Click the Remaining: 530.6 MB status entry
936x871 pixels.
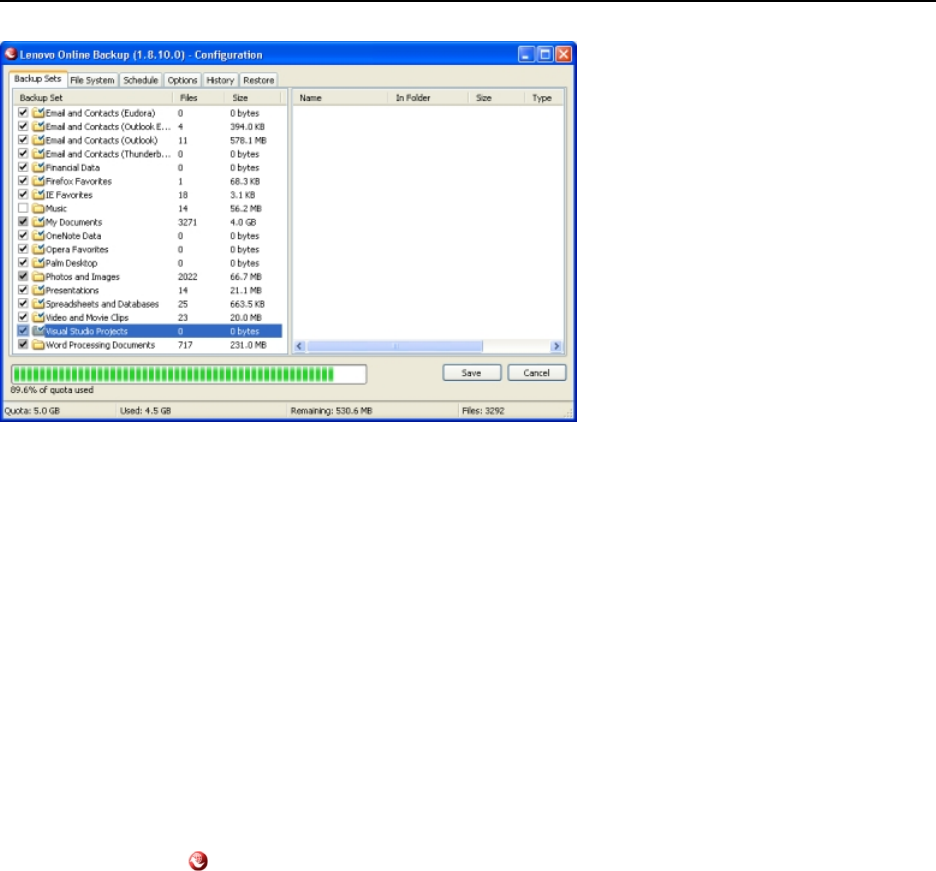331,411
